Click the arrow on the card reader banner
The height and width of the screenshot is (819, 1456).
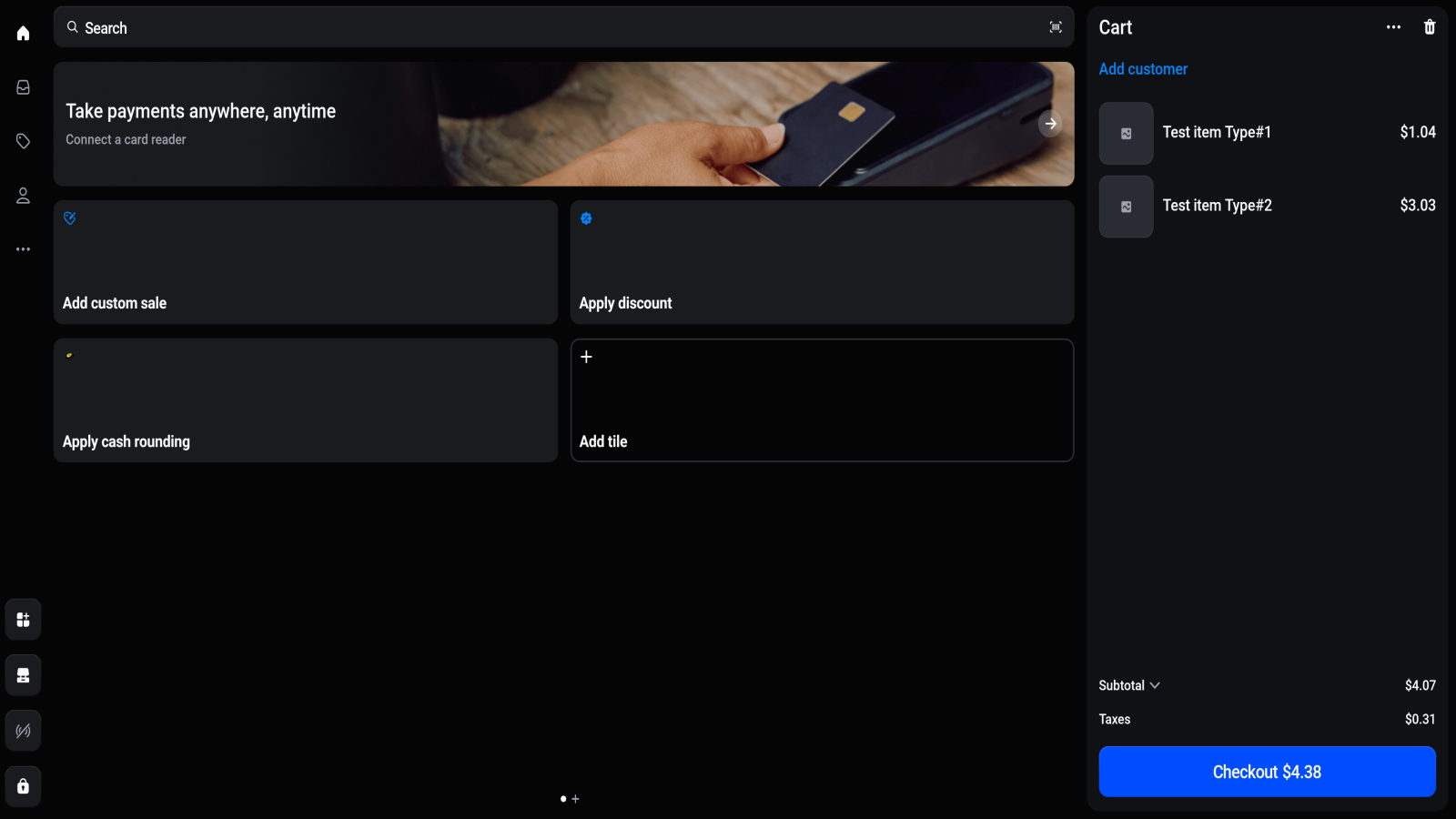(1051, 123)
